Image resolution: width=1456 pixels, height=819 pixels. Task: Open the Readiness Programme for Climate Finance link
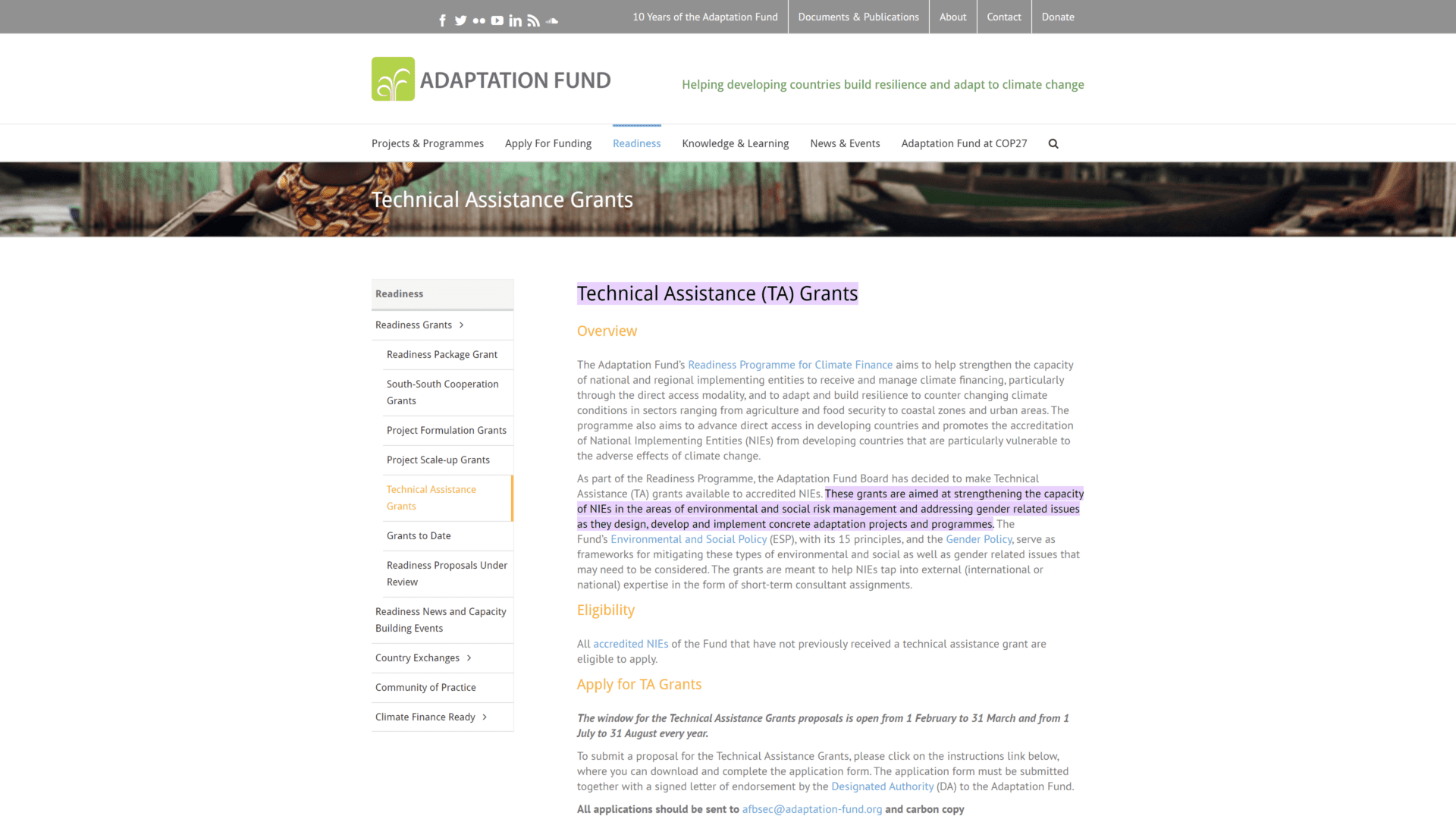pos(789,364)
